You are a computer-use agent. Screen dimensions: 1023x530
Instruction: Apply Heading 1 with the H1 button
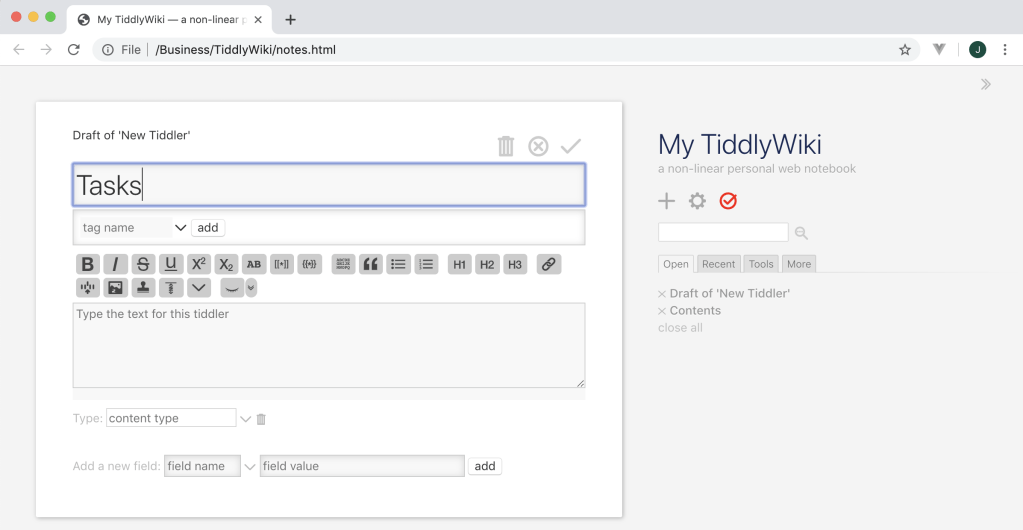[x=459, y=264]
